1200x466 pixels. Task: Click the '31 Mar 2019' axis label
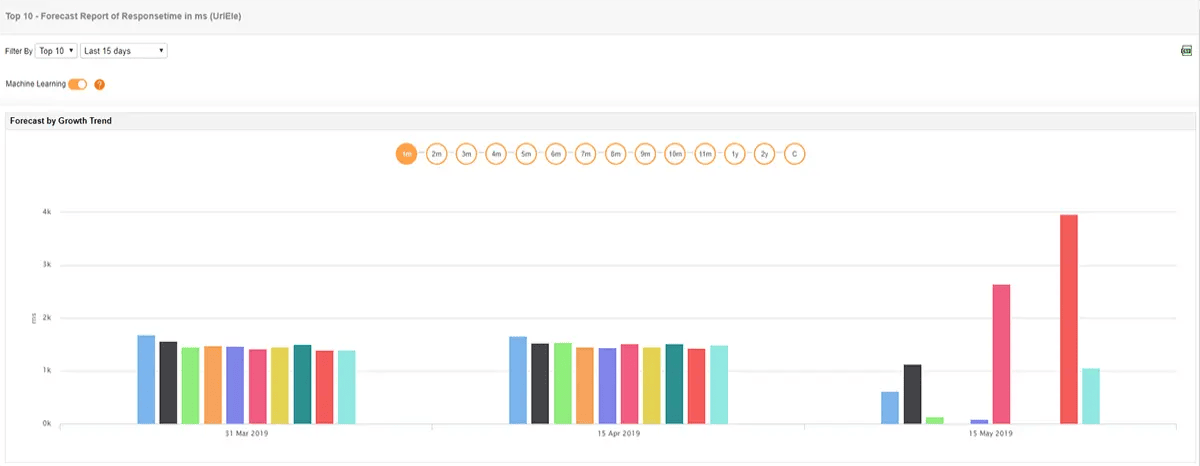point(246,434)
